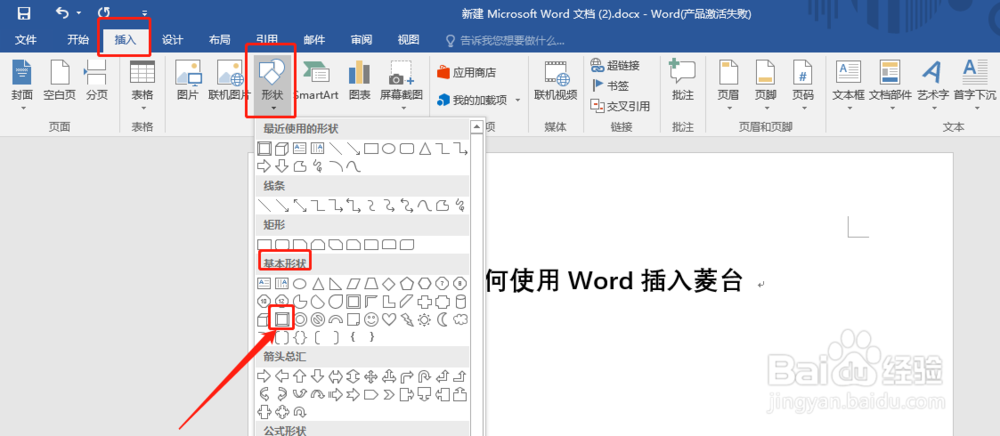Click the 批注 (Comment) button
The image size is (1000, 436).
(682, 81)
